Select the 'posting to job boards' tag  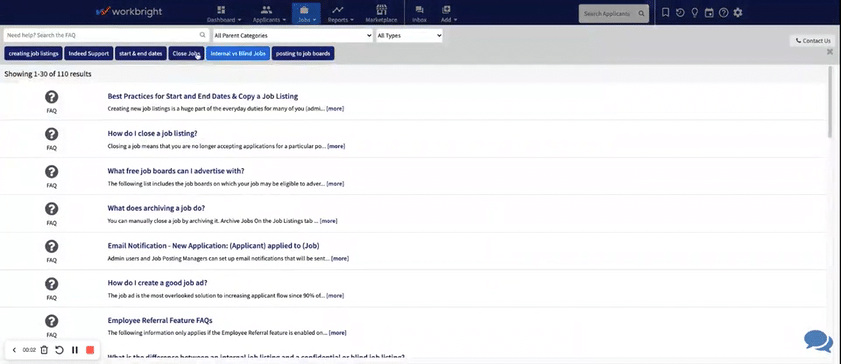coord(303,54)
